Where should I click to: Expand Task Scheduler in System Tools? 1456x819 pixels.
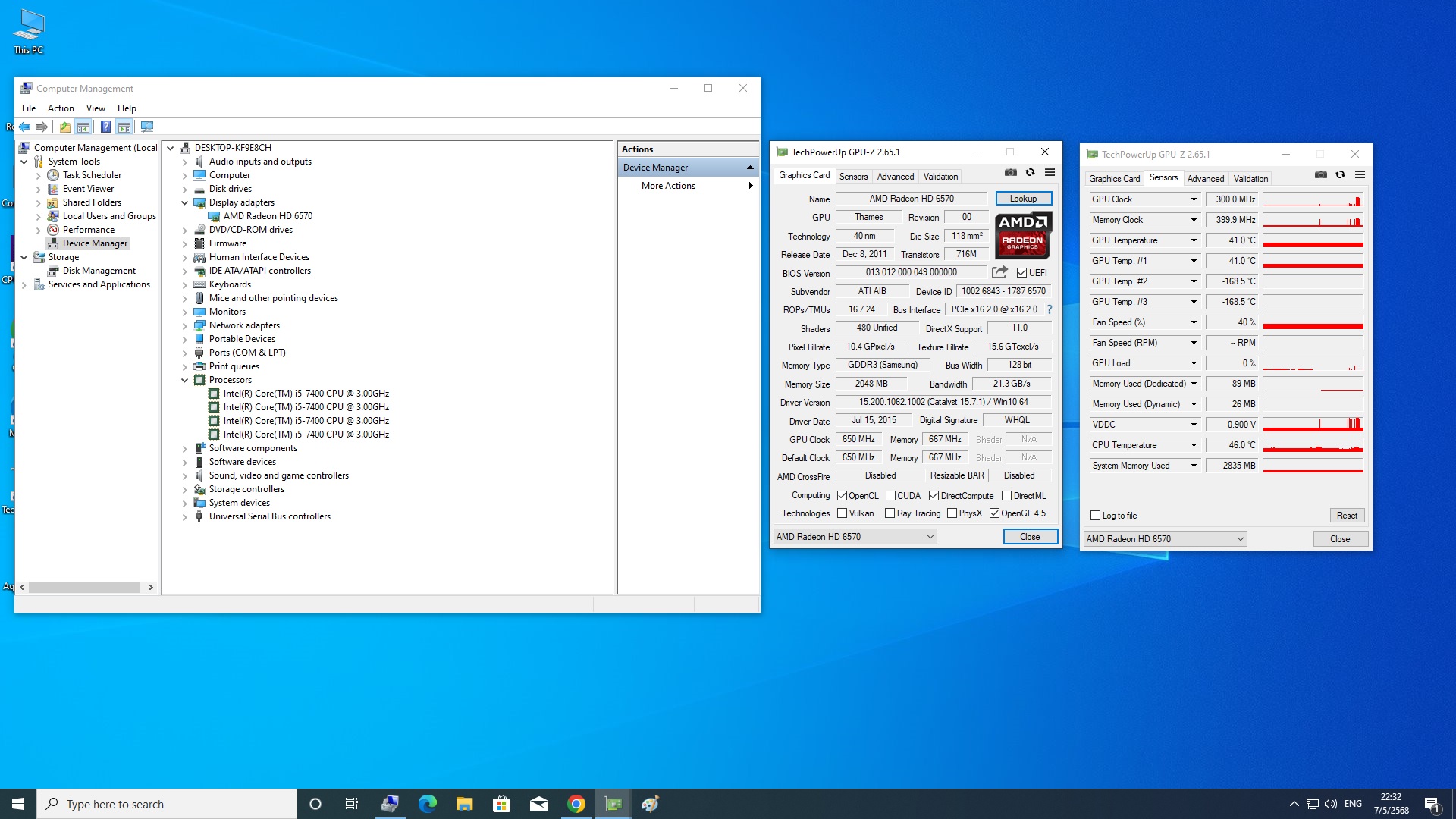(39, 175)
